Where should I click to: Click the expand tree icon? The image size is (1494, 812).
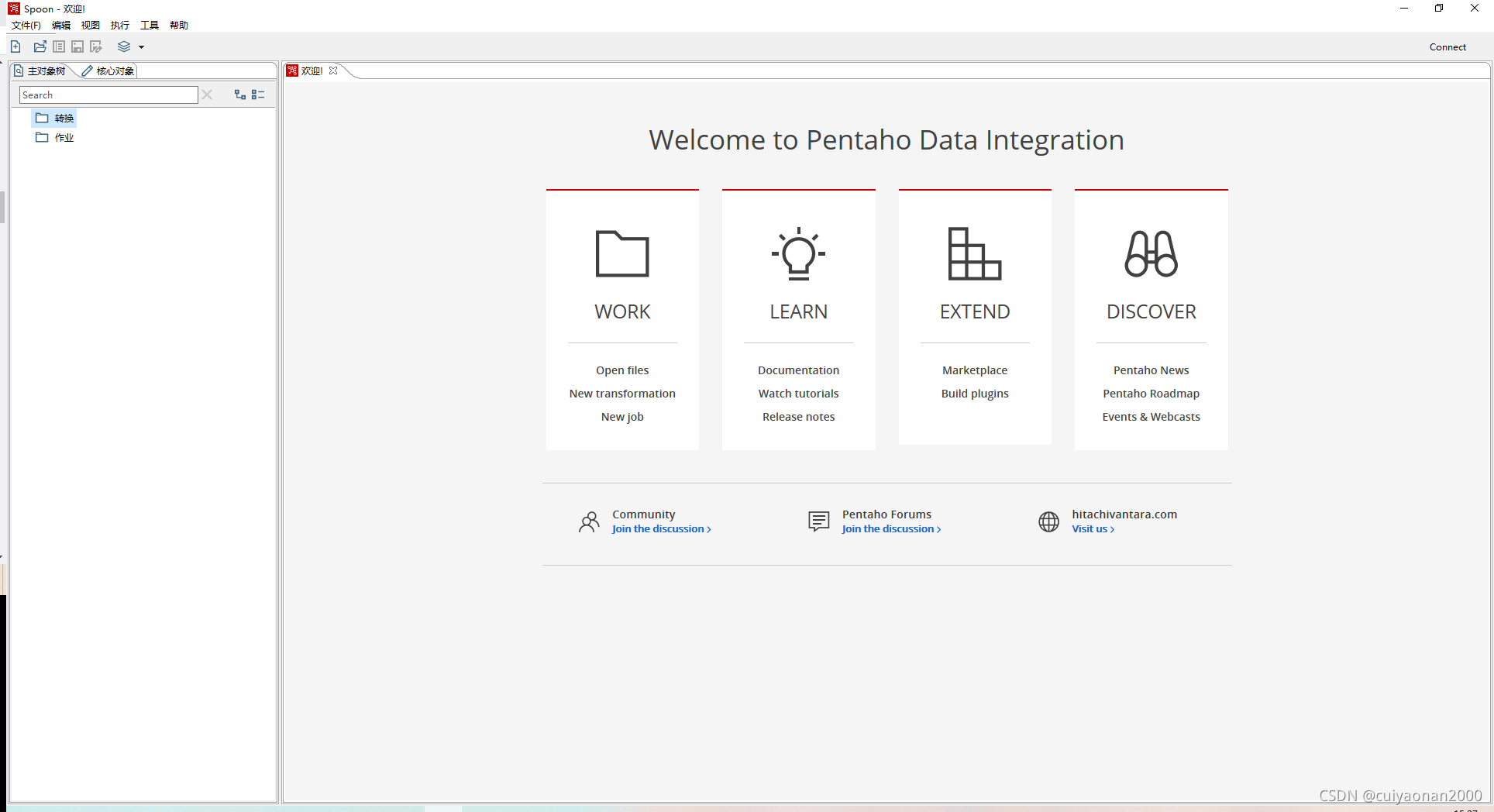(x=240, y=95)
